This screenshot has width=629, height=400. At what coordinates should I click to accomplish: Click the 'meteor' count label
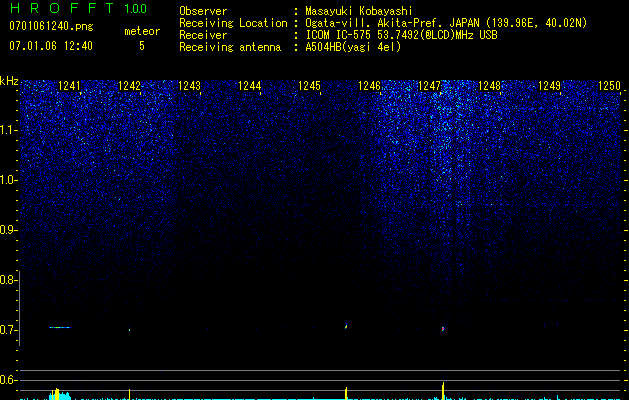(x=142, y=31)
